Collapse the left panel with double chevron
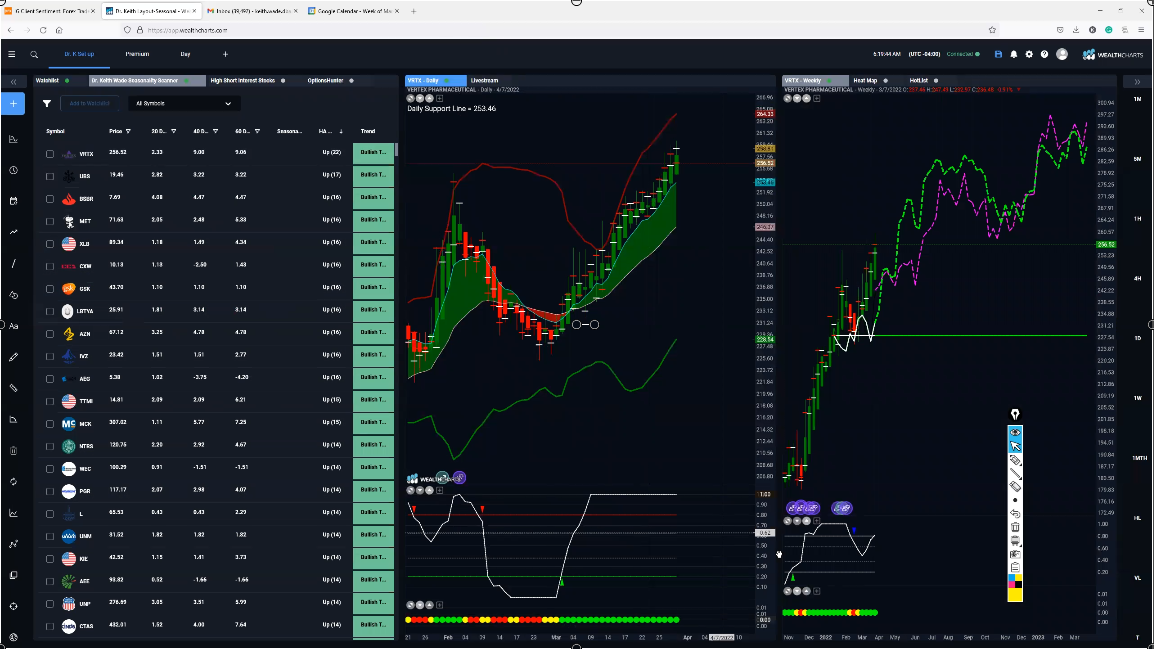1154x649 pixels. tap(13, 82)
